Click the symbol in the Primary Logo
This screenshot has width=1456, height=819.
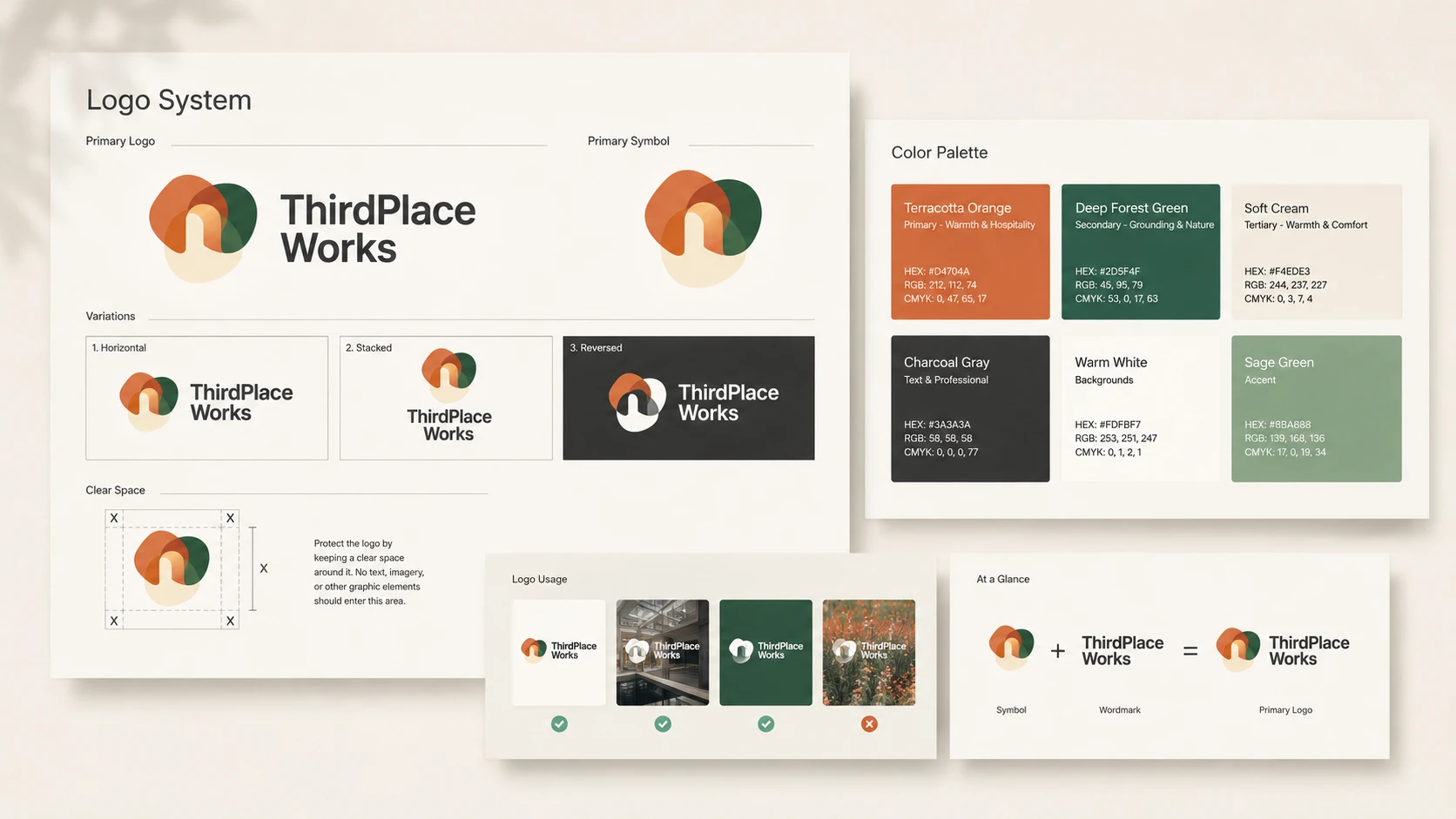(x=203, y=228)
